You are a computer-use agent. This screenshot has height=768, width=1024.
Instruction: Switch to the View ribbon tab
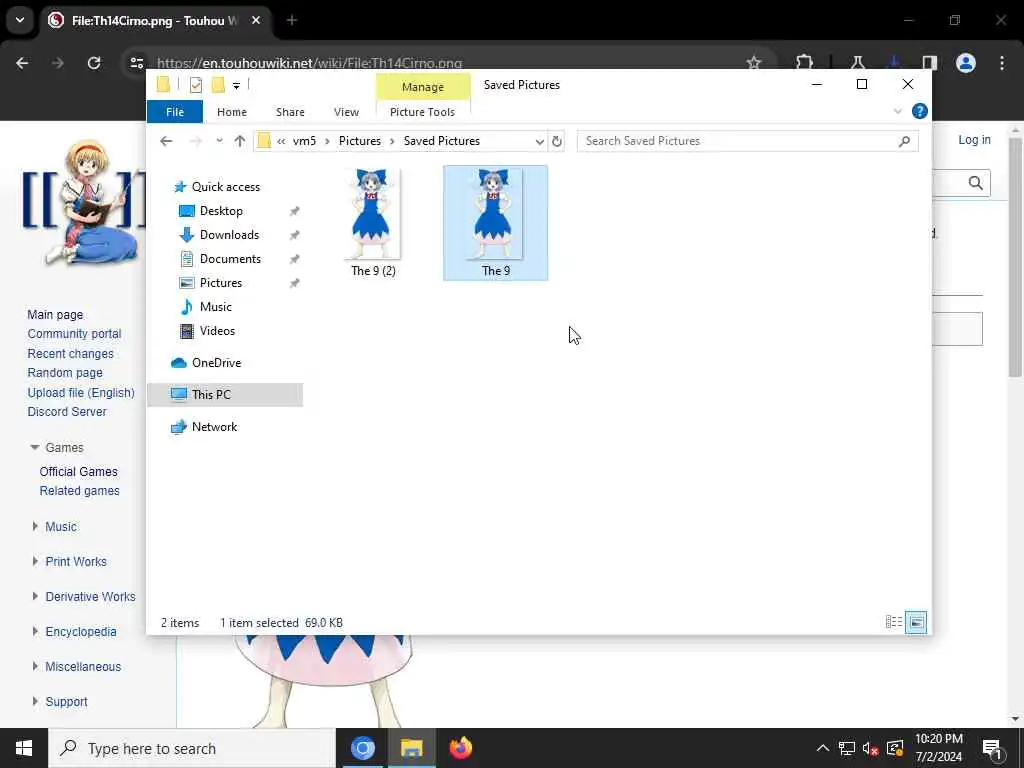[x=346, y=112]
